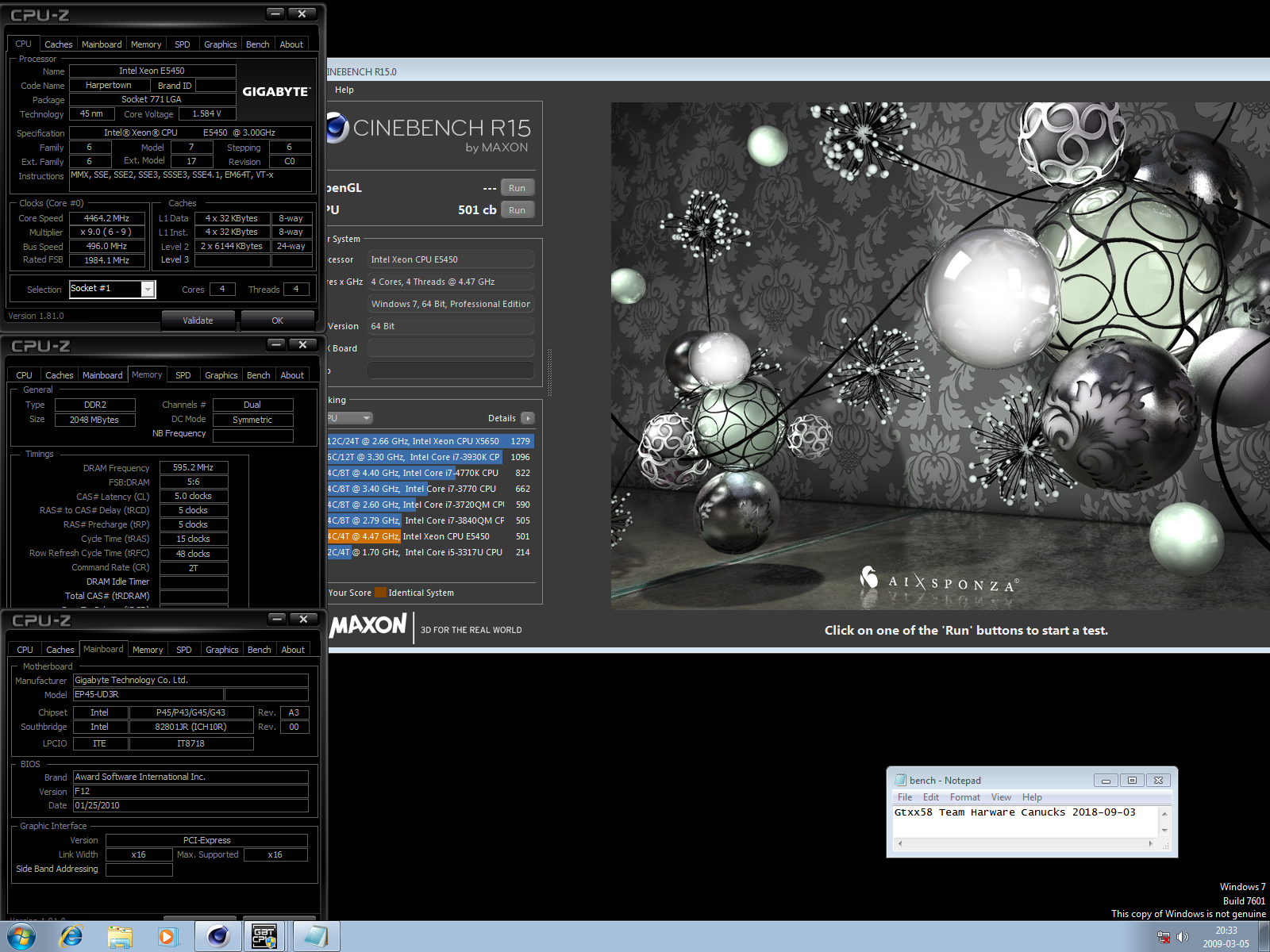Open Edit menu in Notepad
The height and width of the screenshot is (952, 1270).
pyautogui.click(x=931, y=797)
